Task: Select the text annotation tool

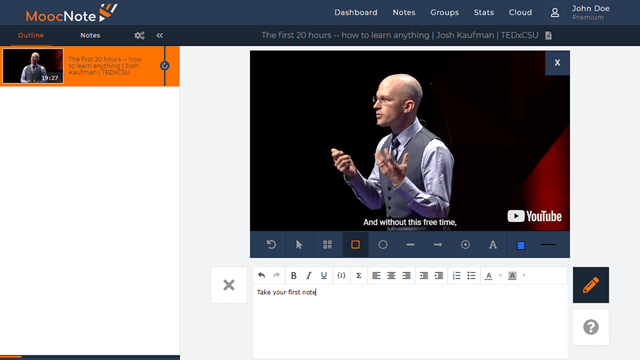Action: pyautogui.click(x=493, y=244)
